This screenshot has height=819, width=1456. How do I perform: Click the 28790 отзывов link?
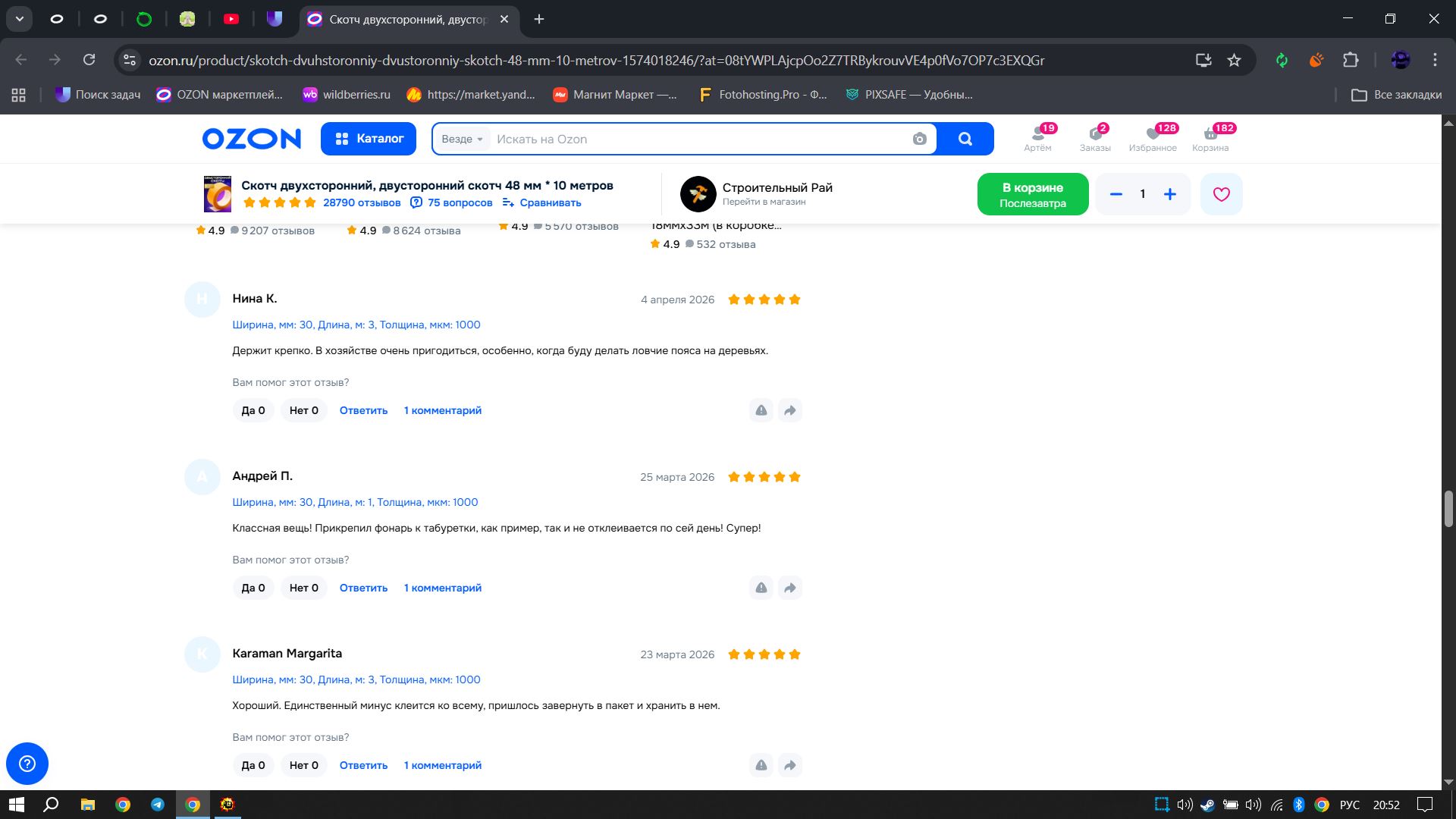pyautogui.click(x=362, y=202)
